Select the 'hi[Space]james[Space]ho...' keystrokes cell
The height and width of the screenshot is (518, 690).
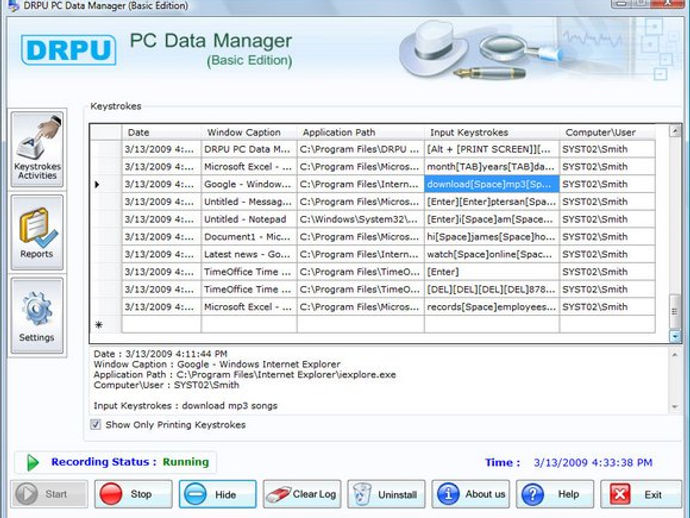(x=492, y=237)
